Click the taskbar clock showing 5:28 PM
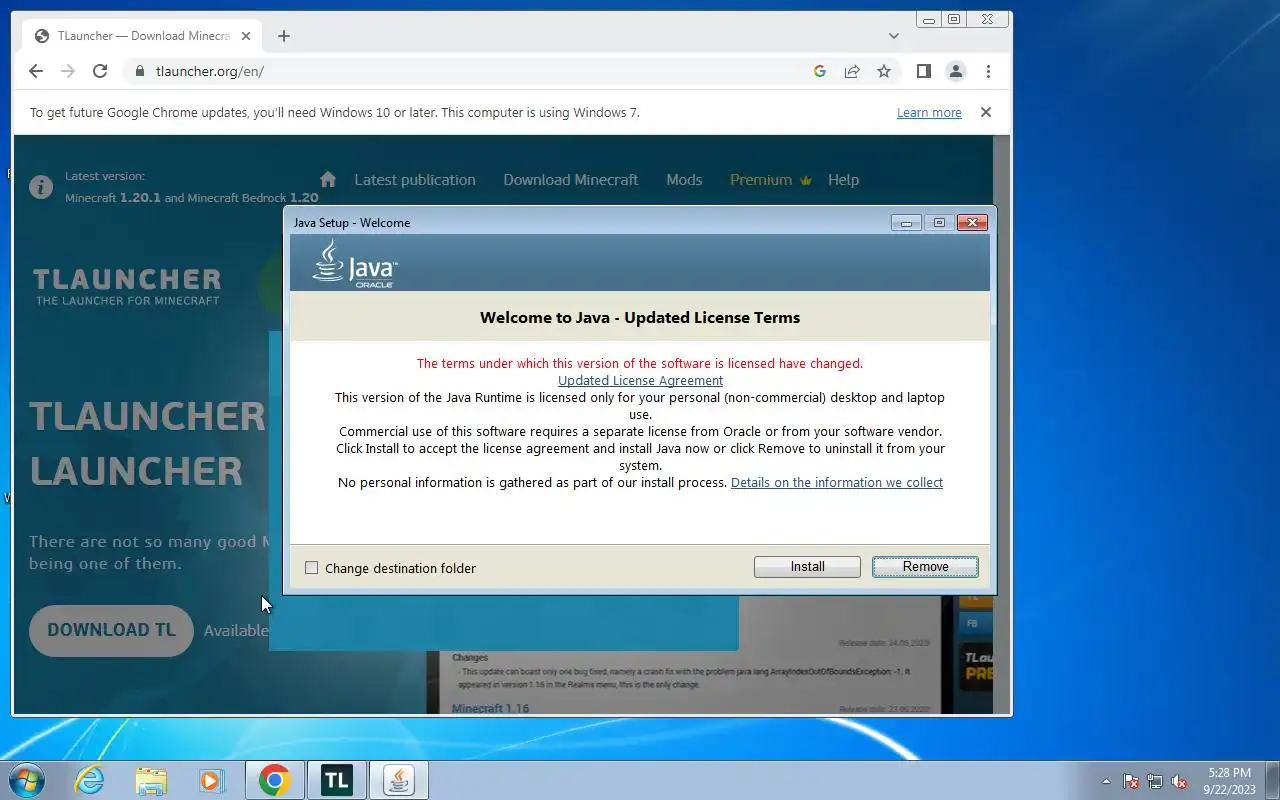This screenshot has height=800, width=1280. coord(1229,781)
